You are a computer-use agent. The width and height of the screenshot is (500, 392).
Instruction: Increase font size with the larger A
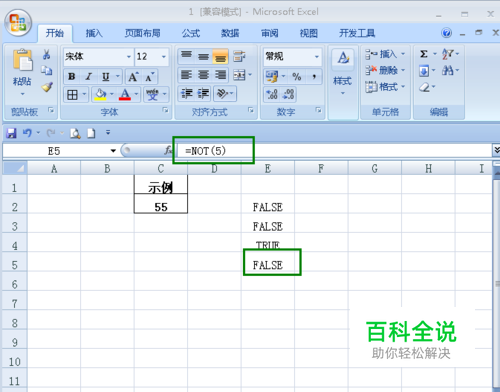133,77
